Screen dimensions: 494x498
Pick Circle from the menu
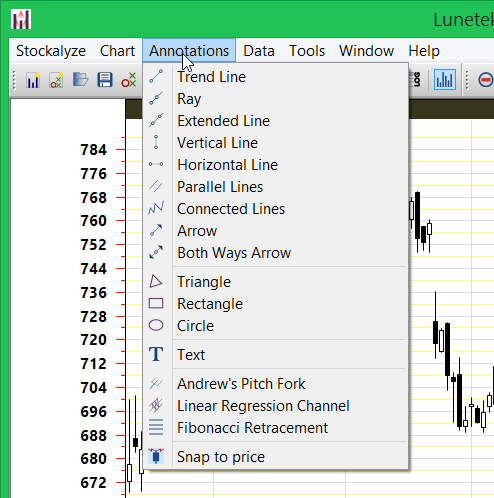point(275,326)
